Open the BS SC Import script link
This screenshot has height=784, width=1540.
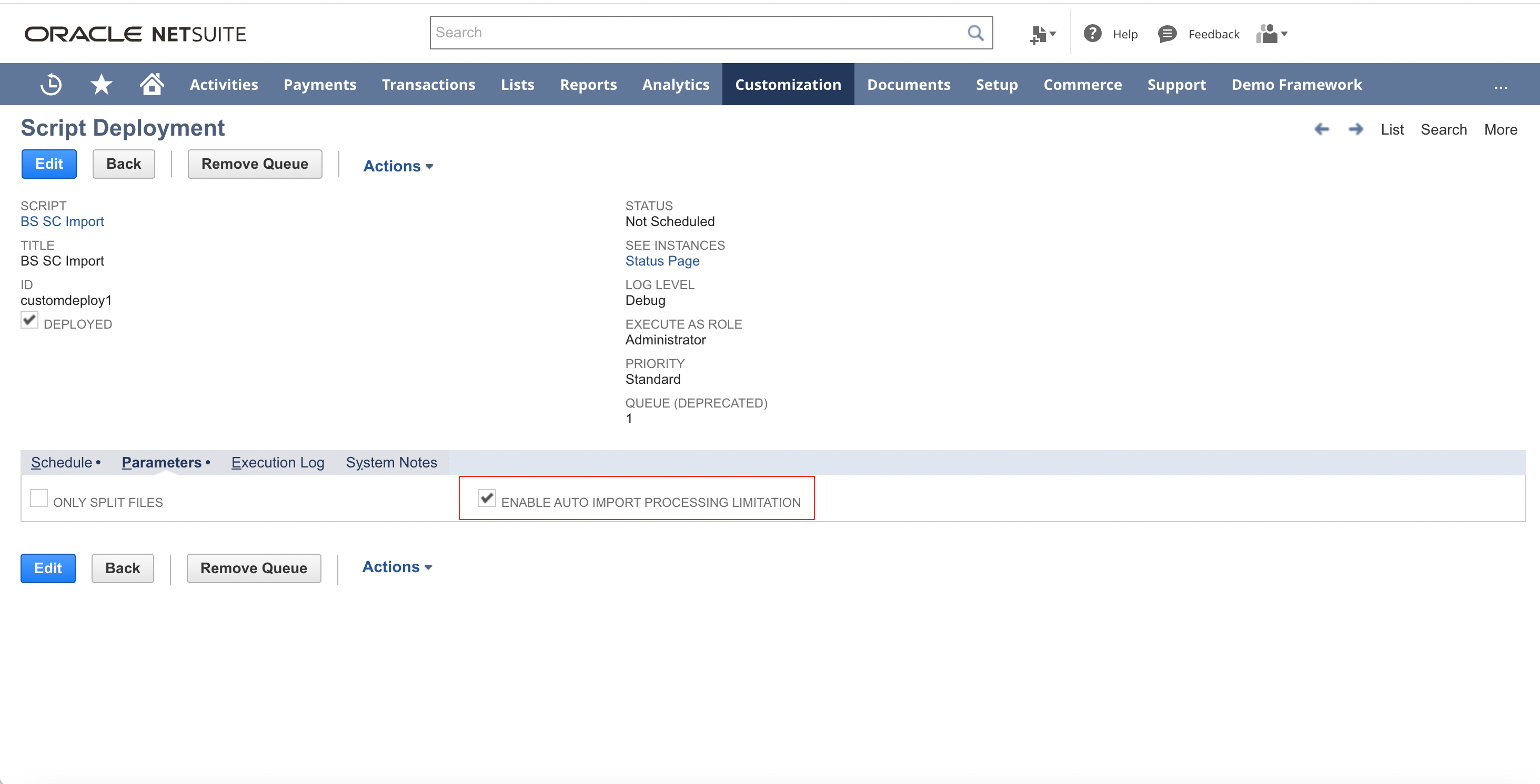tap(62, 222)
